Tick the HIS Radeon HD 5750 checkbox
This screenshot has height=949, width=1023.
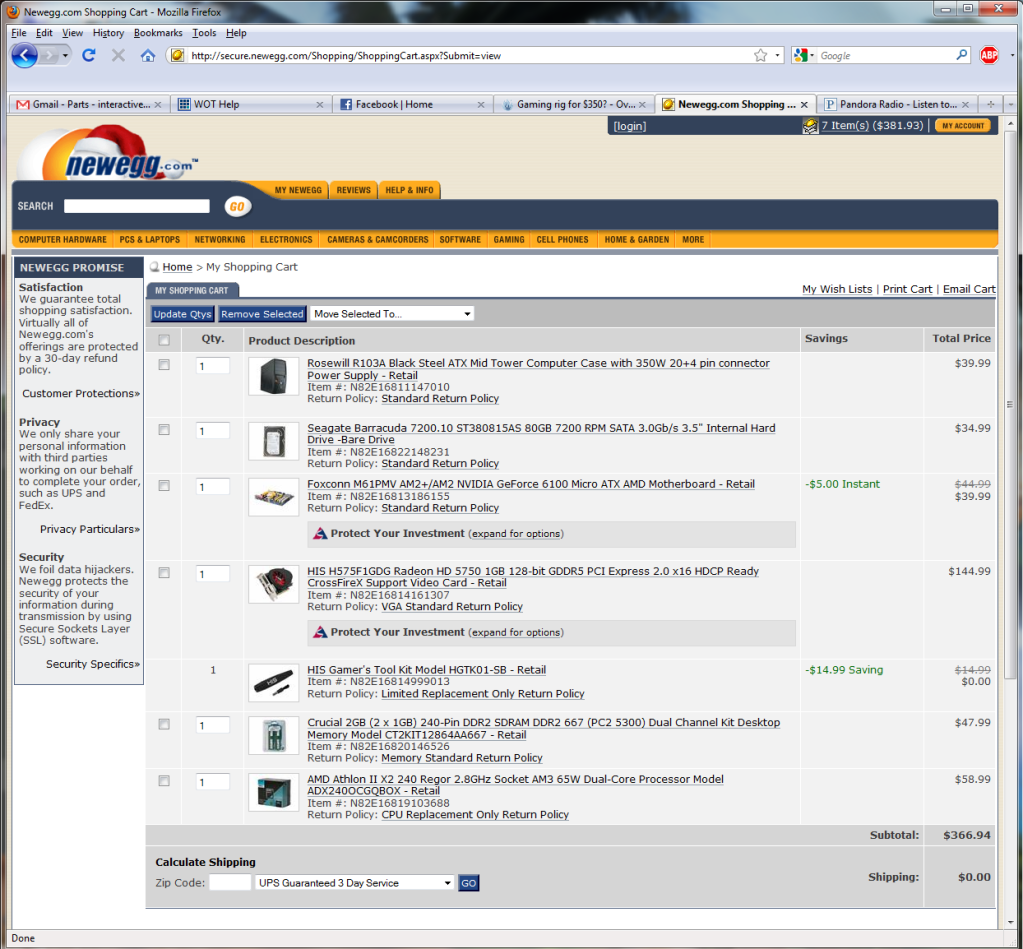point(164,573)
